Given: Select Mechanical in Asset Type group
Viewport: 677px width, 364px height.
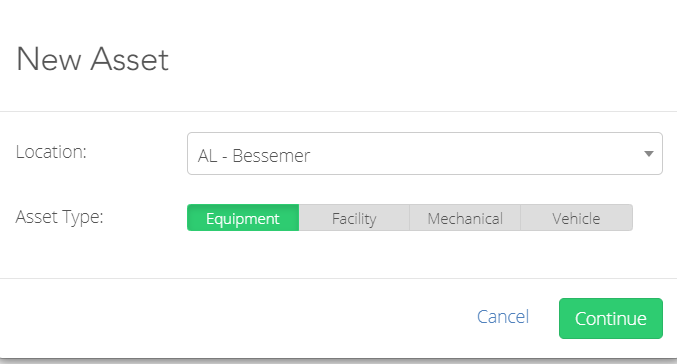Looking at the screenshot, I should (465, 218).
